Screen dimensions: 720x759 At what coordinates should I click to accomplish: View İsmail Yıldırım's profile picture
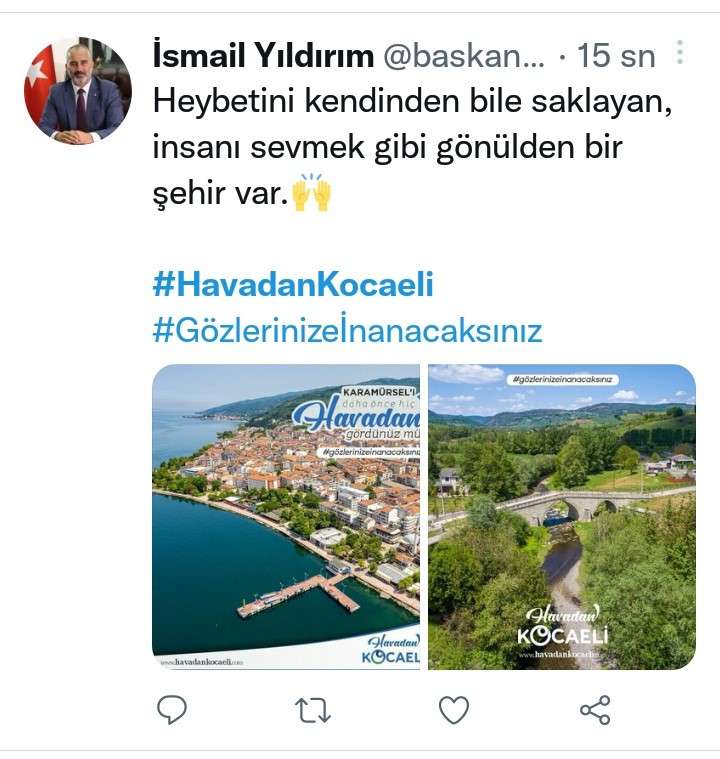(x=78, y=91)
